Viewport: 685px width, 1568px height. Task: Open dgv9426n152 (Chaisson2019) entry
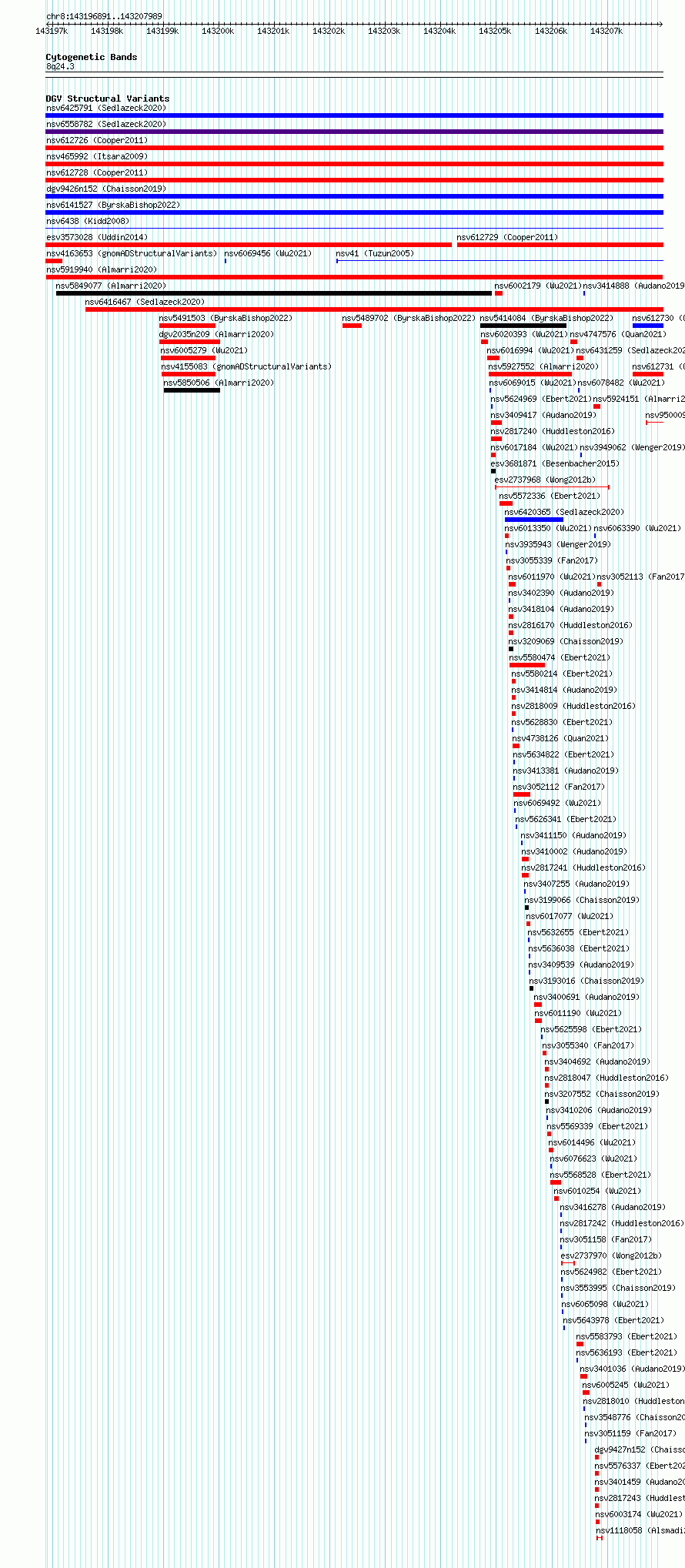(x=106, y=189)
